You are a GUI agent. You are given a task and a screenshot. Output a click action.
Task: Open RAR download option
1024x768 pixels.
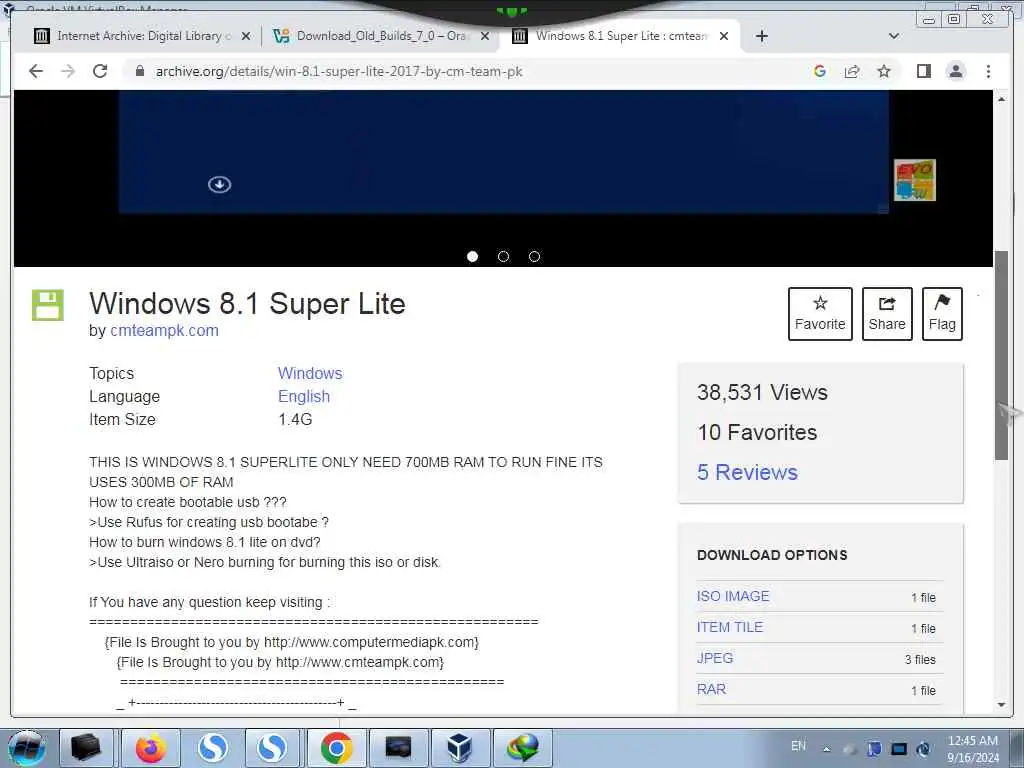[x=711, y=689]
